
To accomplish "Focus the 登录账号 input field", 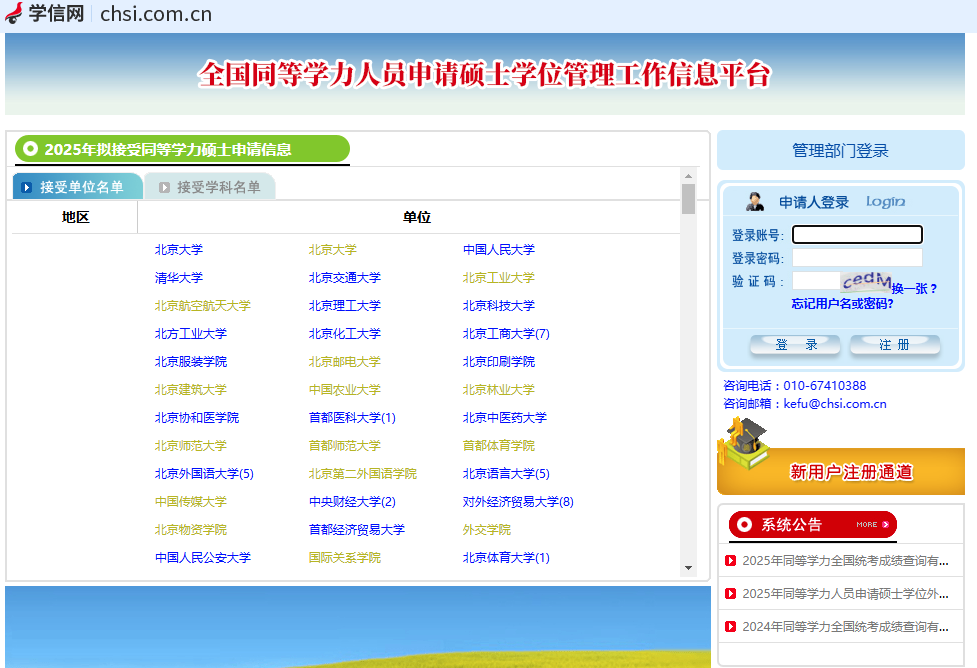I will (x=857, y=235).
